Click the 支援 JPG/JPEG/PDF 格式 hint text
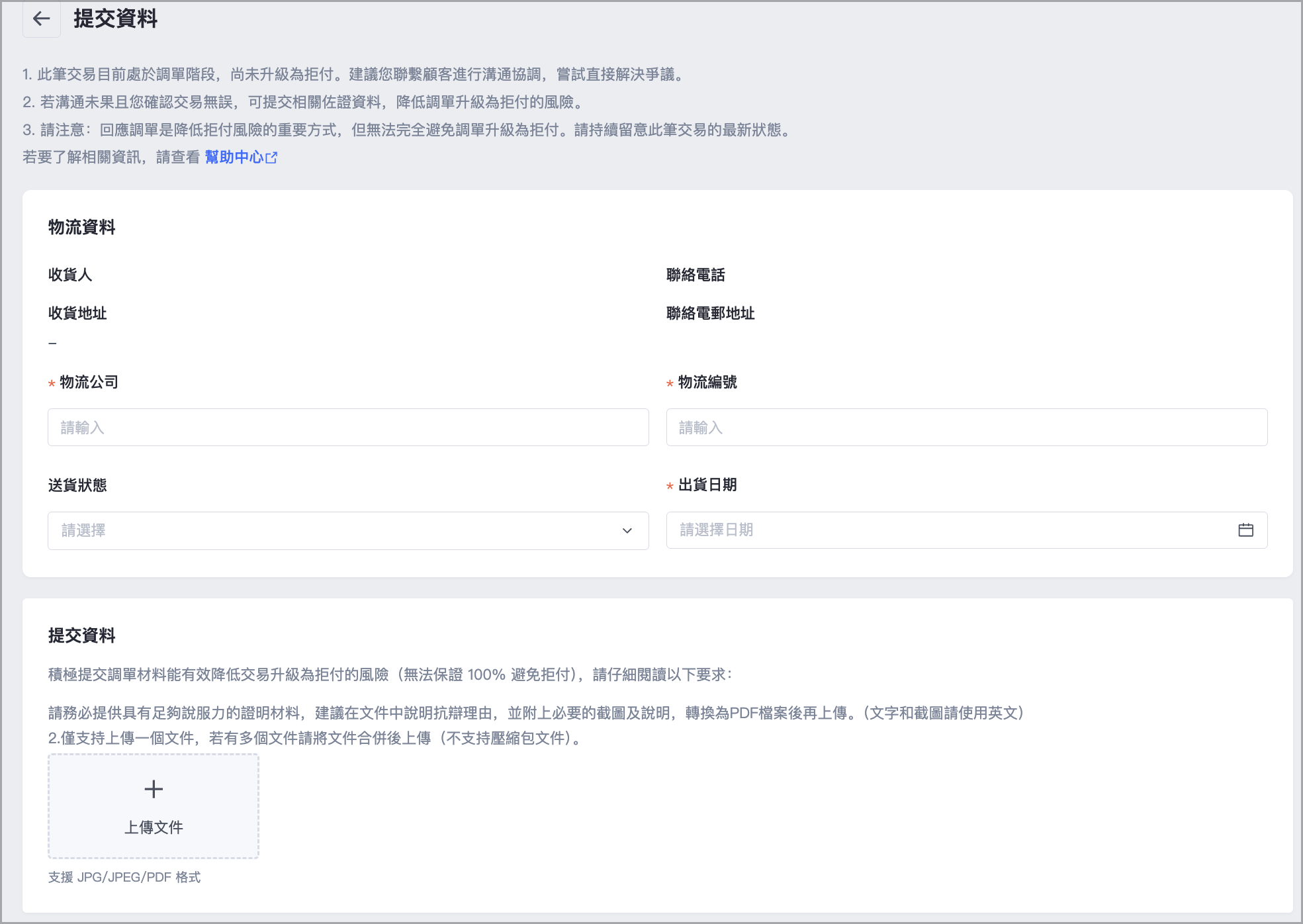Viewport: 1303px width, 924px height. 124,877
